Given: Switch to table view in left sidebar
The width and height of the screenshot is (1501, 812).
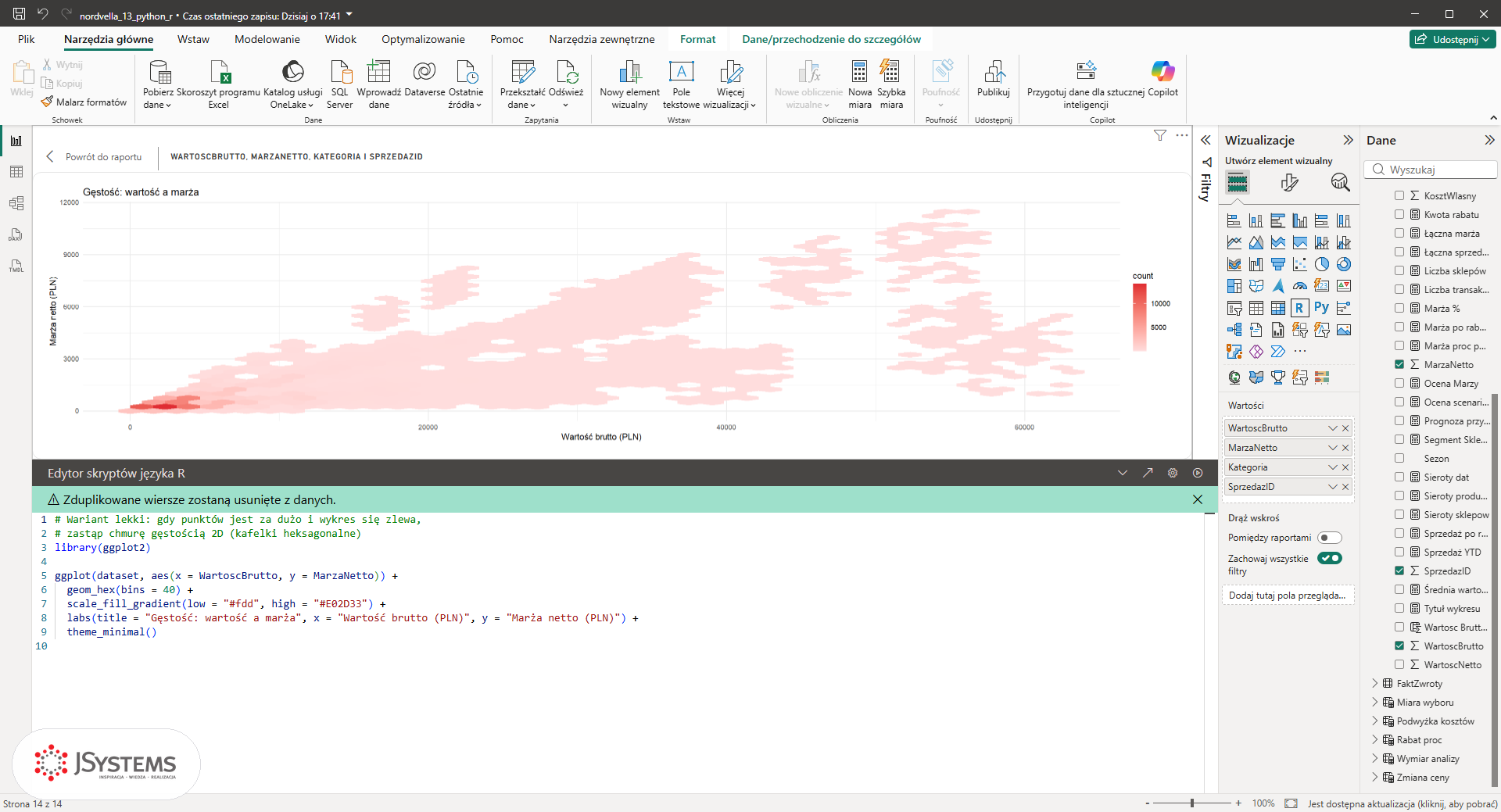Looking at the screenshot, I should 16,172.
